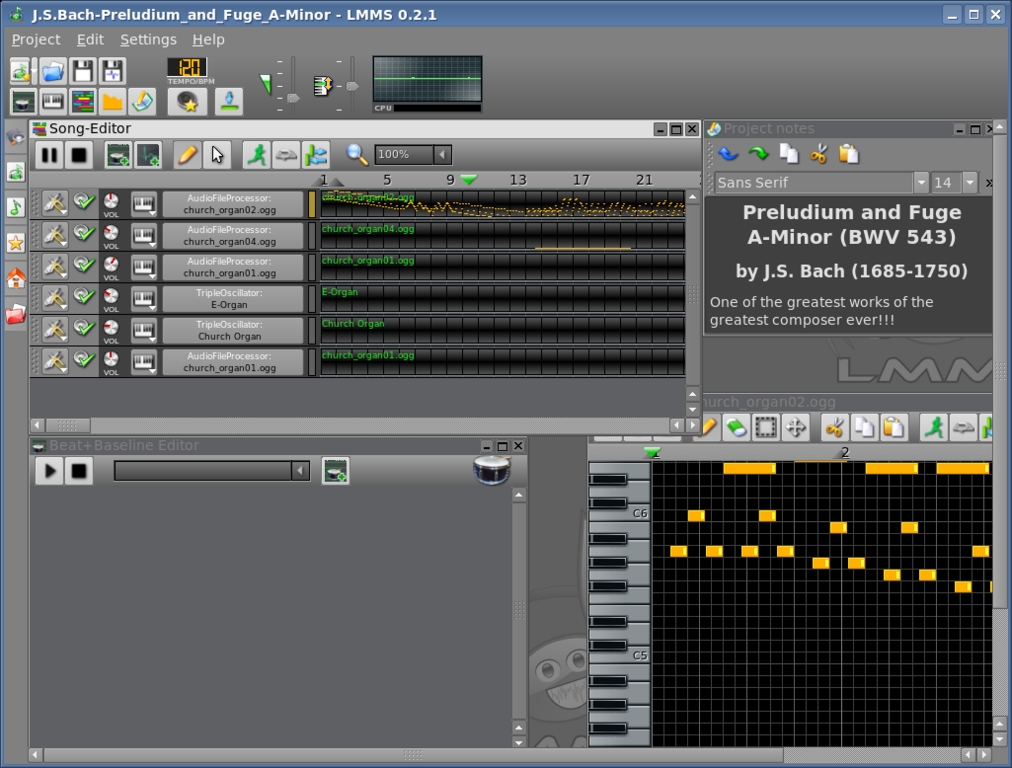Expand the 100% zoom dropdown

coord(442,154)
